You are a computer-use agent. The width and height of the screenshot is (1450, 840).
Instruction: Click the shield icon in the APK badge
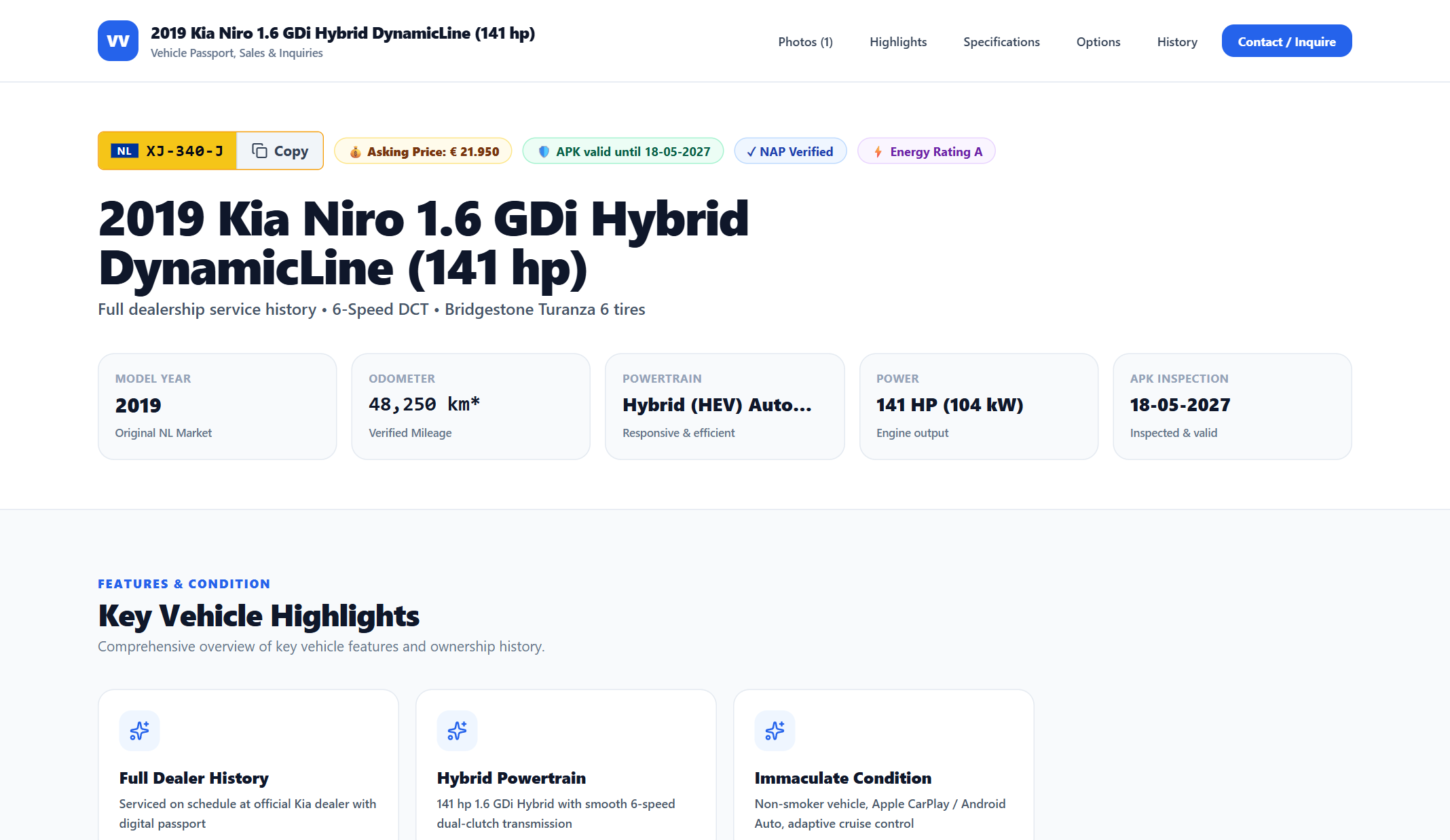[x=544, y=152]
